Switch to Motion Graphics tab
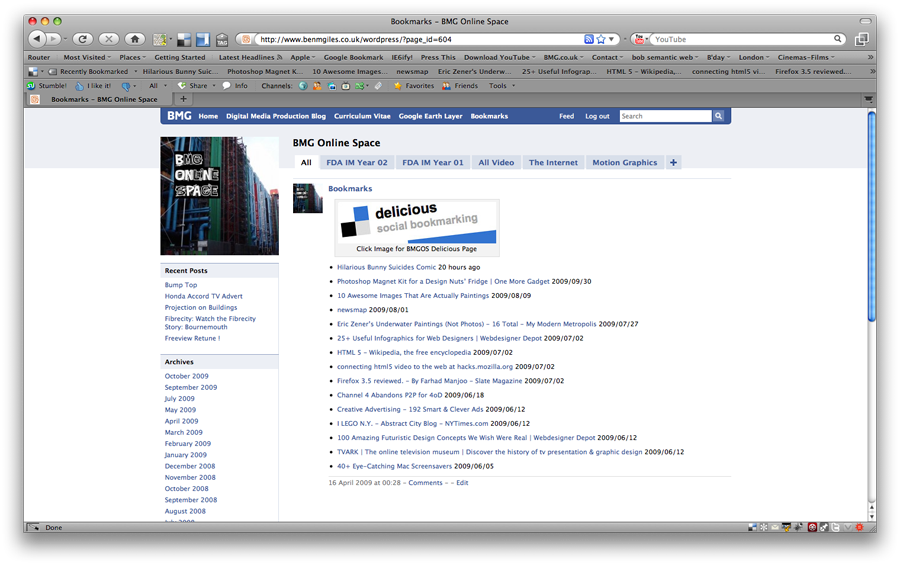 [624, 162]
